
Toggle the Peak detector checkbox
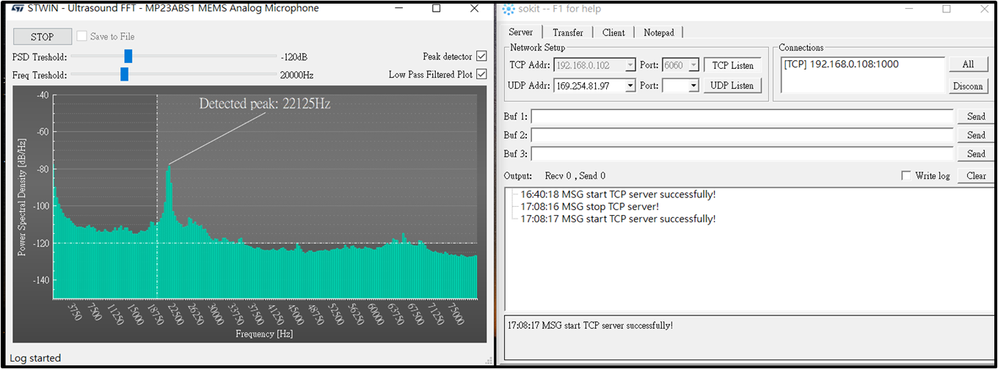coord(481,56)
